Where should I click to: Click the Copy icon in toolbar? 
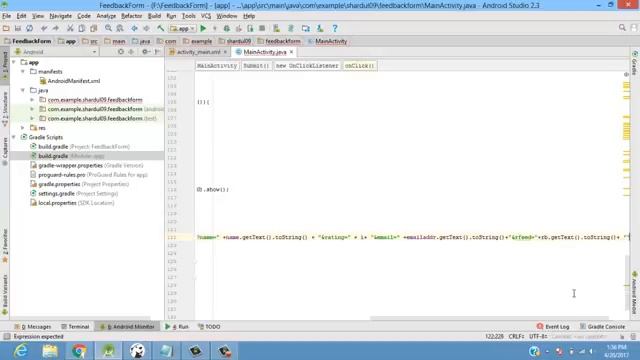(x=82, y=28)
